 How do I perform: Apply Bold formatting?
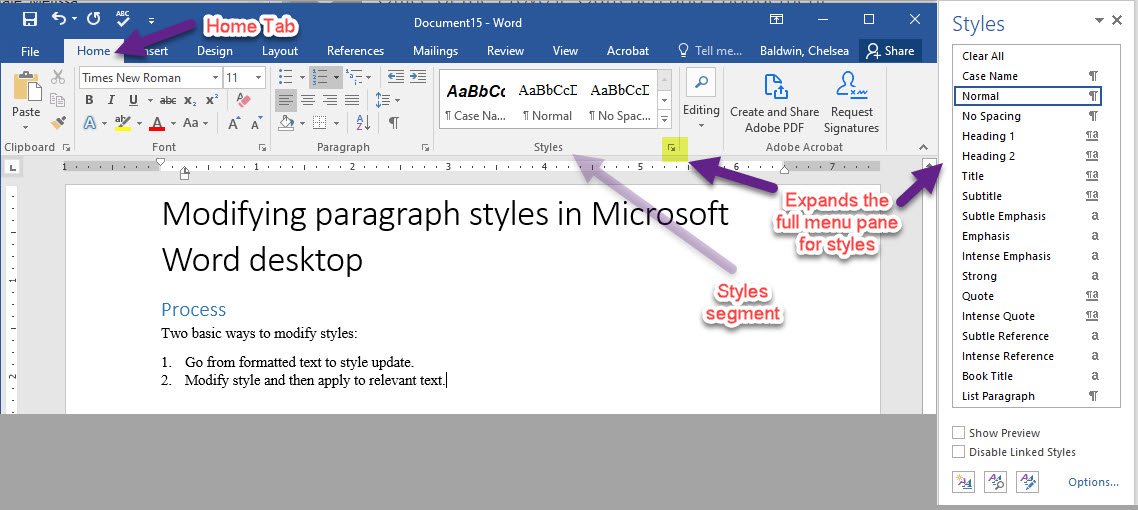(x=89, y=100)
